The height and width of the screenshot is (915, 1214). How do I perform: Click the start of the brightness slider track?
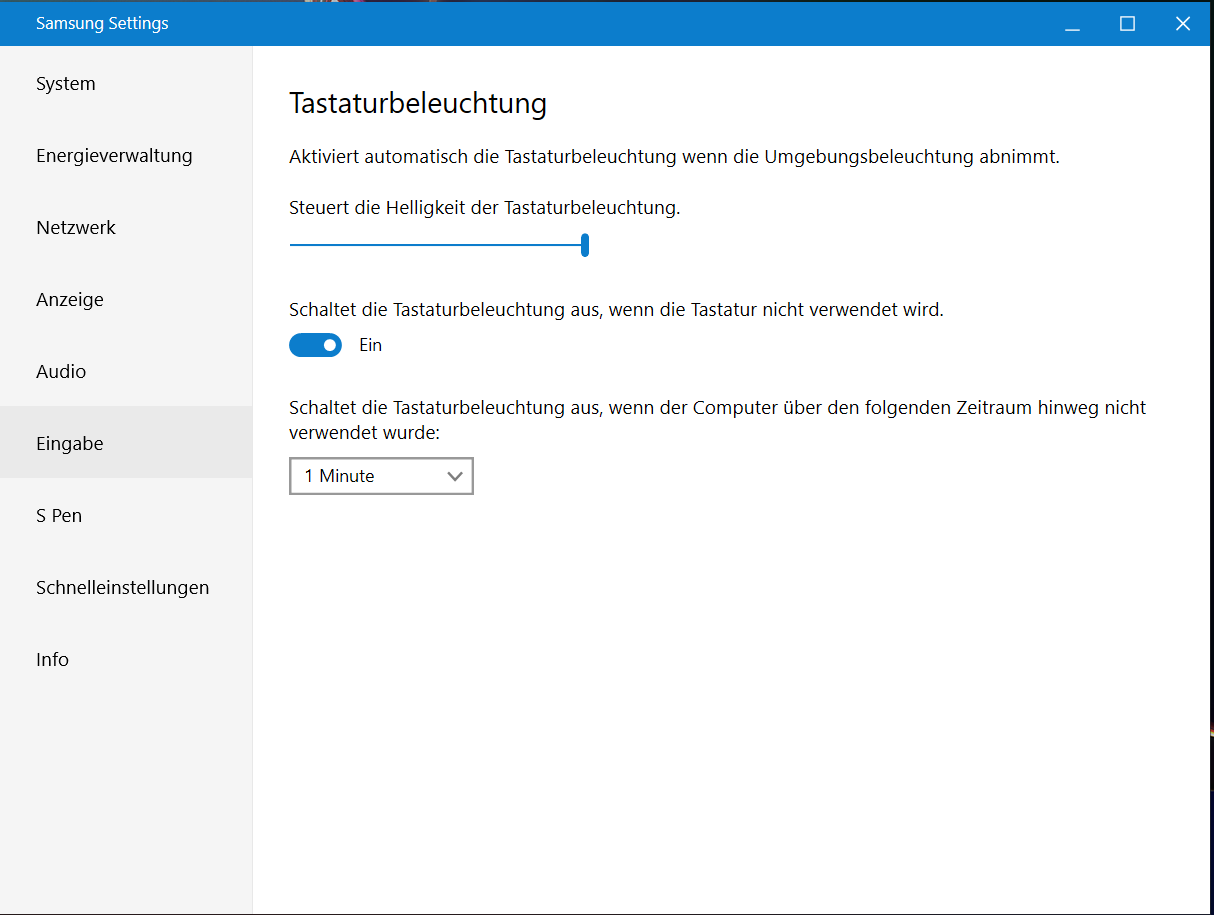(293, 245)
